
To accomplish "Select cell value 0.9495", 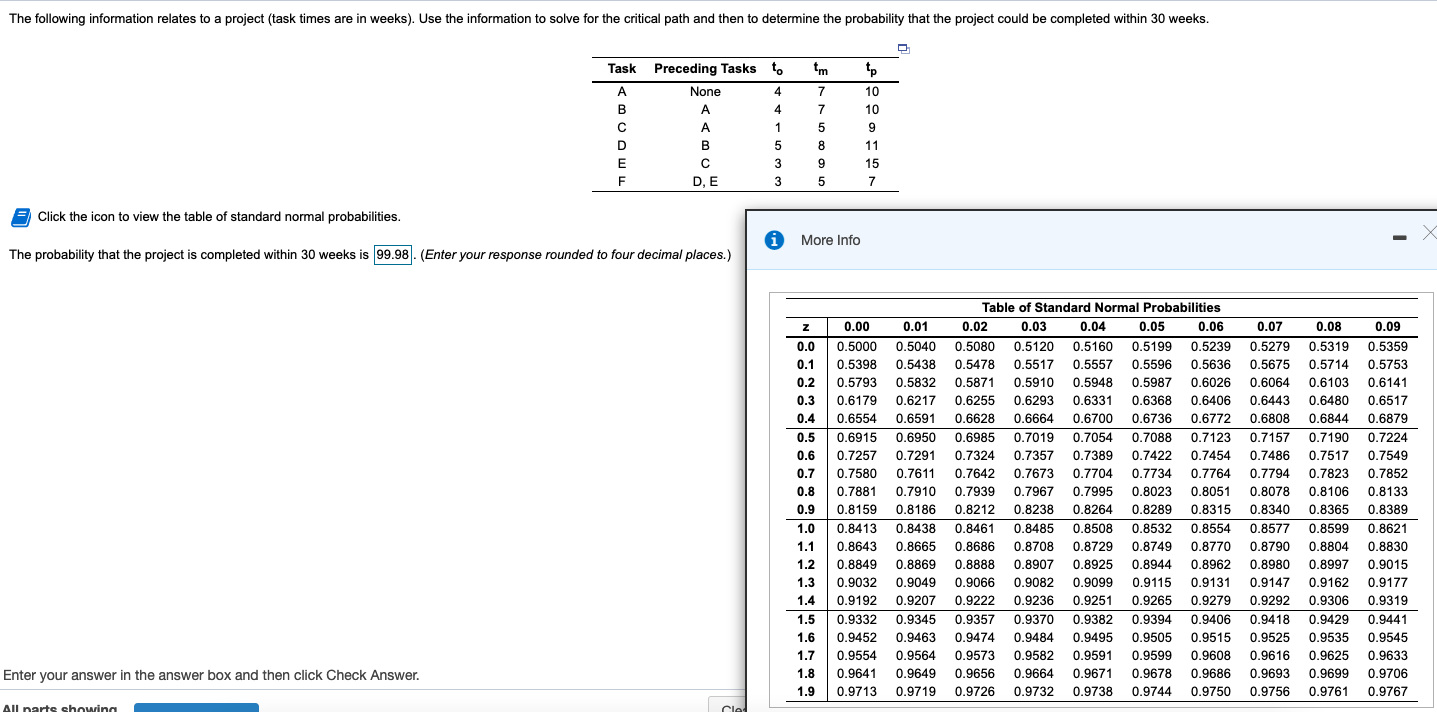I will click(x=1092, y=637).
